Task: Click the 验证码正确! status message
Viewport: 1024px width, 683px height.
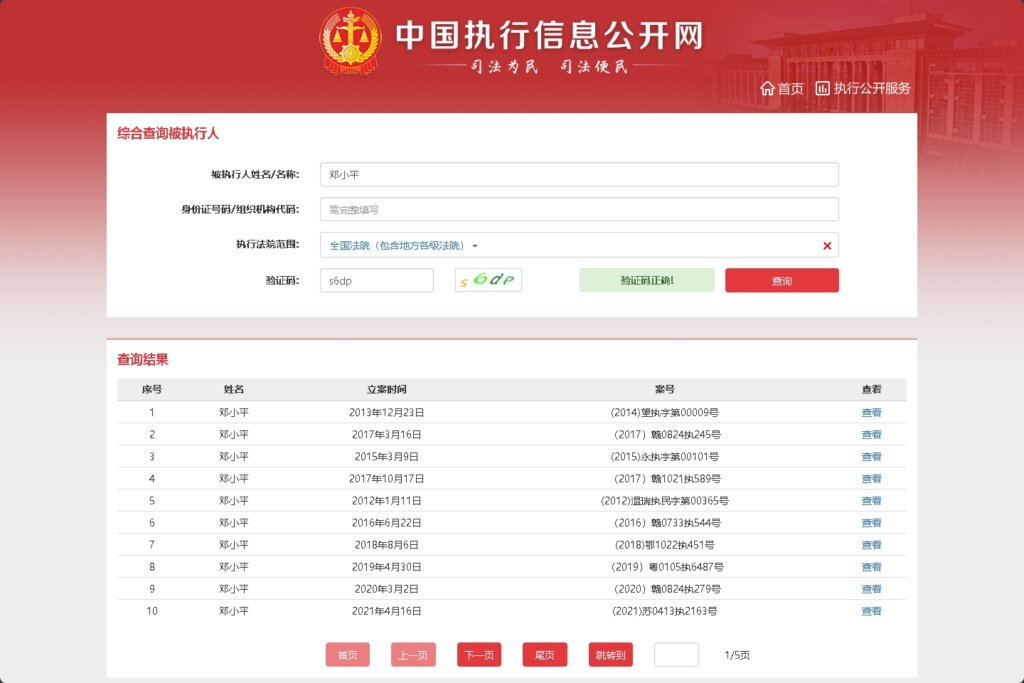Action: [647, 280]
